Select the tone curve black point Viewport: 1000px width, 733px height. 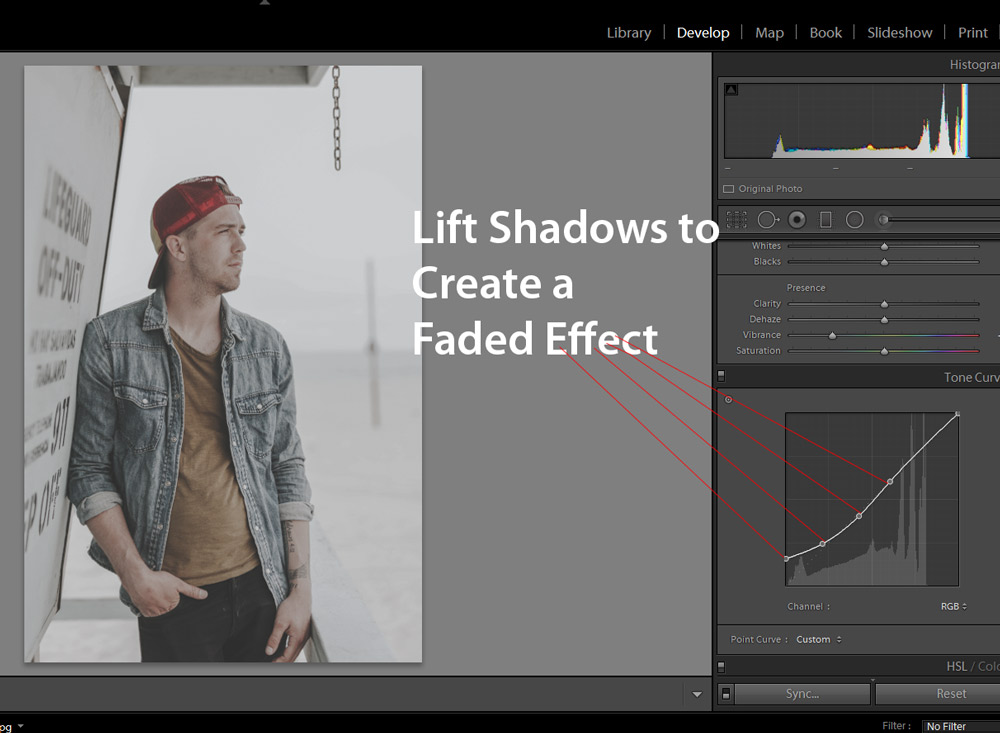coord(786,559)
